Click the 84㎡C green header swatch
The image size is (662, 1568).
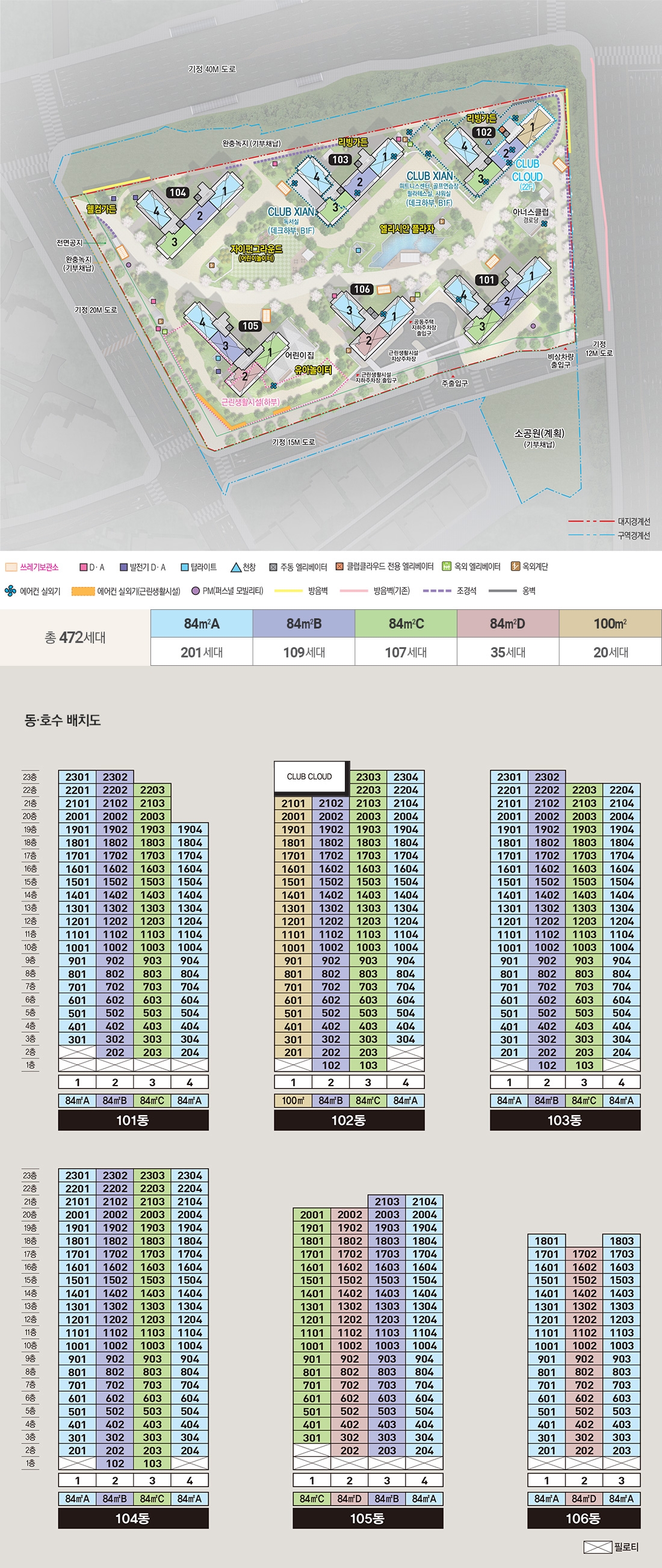(x=406, y=623)
